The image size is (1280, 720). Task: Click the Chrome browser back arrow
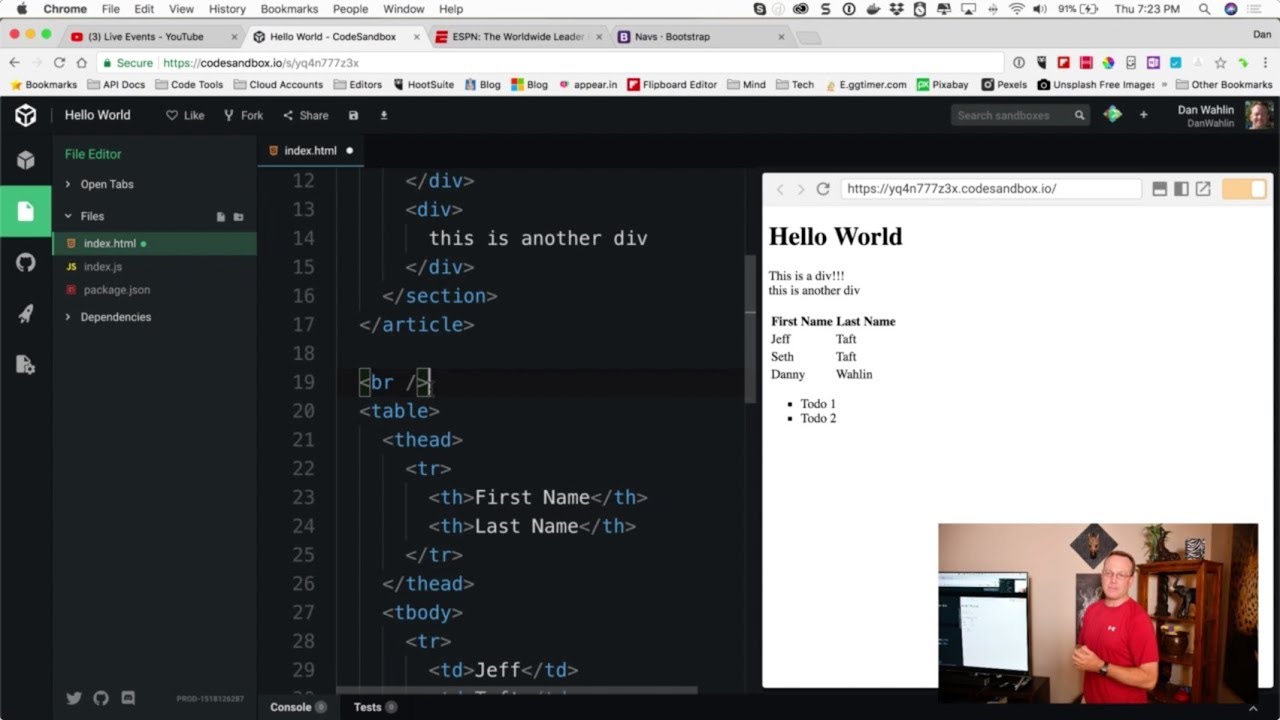point(14,62)
